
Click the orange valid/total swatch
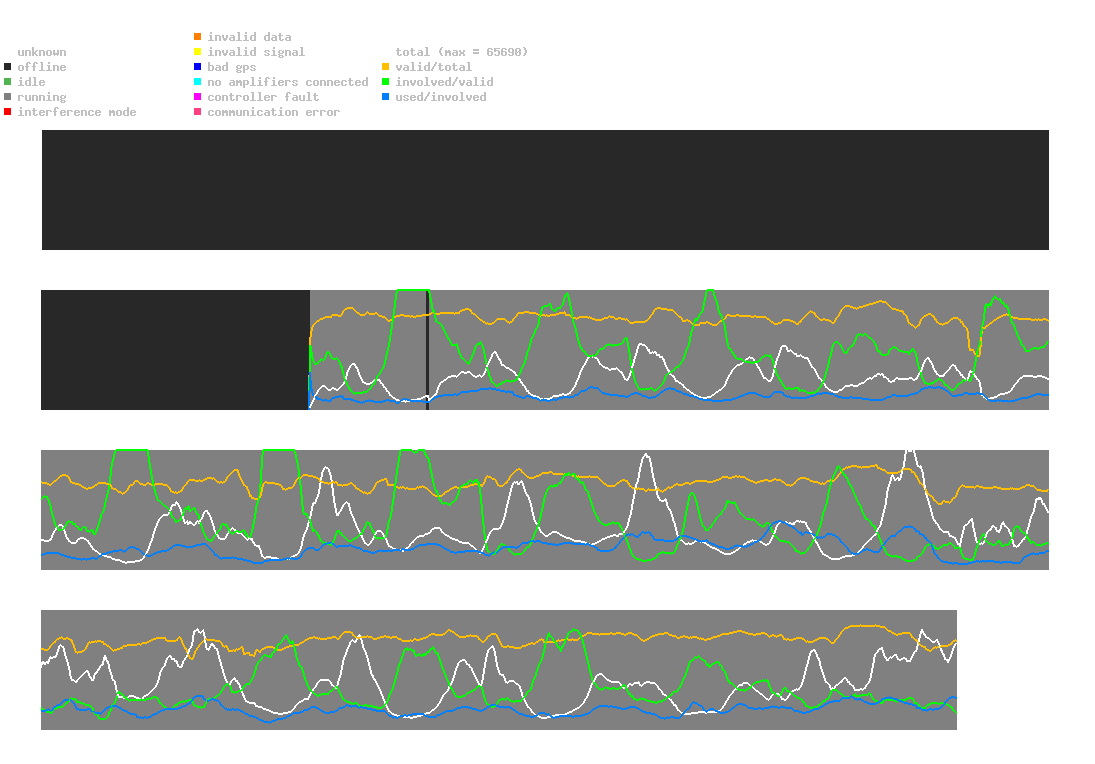[x=385, y=67]
